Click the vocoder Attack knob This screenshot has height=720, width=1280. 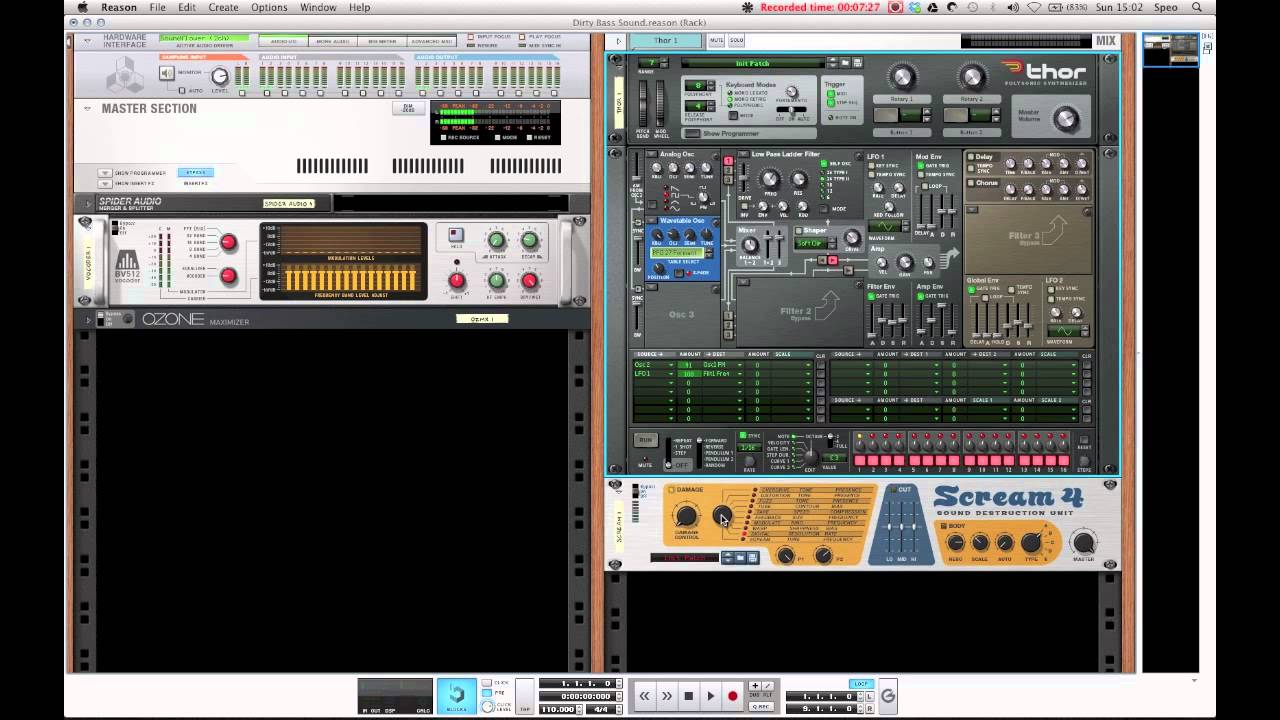coord(496,240)
